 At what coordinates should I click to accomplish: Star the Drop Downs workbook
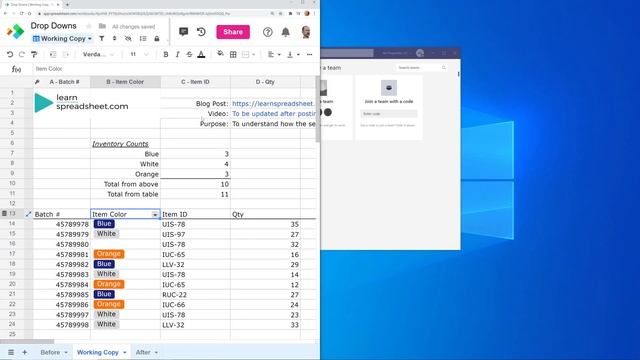(x=89, y=26)
